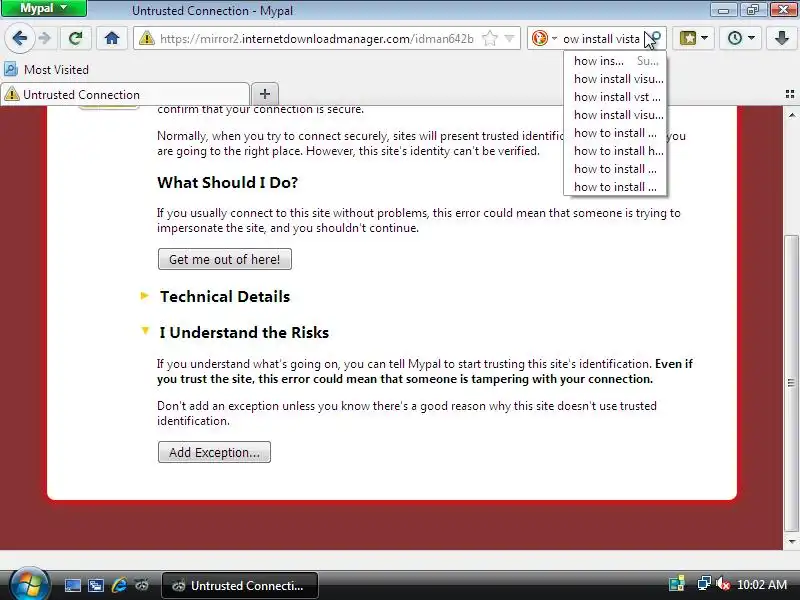This screenshot has height=600, width=800.
Task: Open the tab groups button
Action: pos(790,94)
